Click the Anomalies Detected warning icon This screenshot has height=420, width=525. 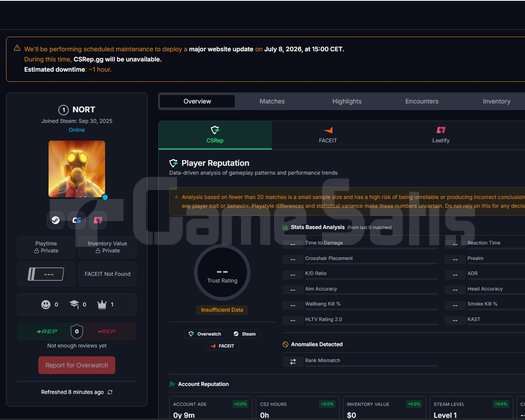pyautogui.click(x=285, y=344)
